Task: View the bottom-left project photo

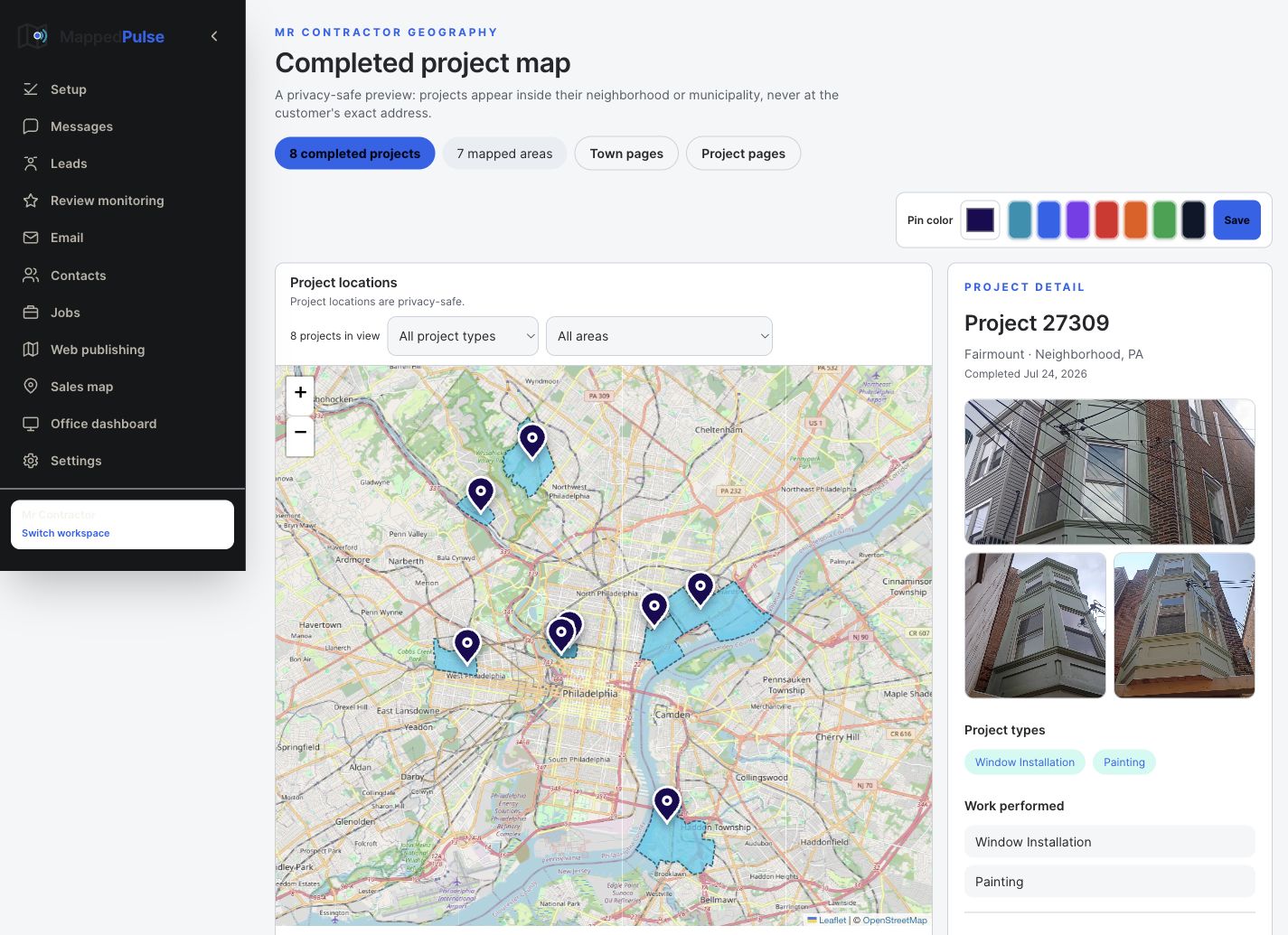Action: [1036, 625]
